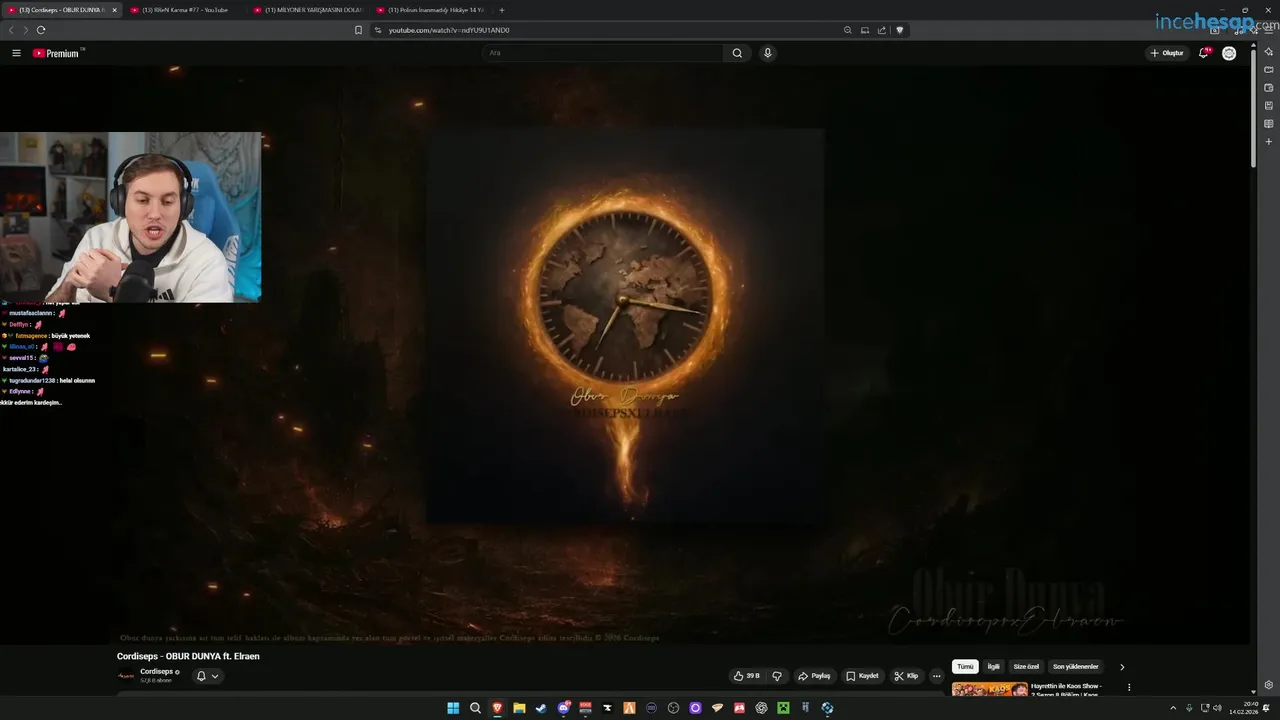The width and height of the screenshot is (1280, 720).
Task: Bookmark this page icon in address bar
Action: (x=358, y=30)
